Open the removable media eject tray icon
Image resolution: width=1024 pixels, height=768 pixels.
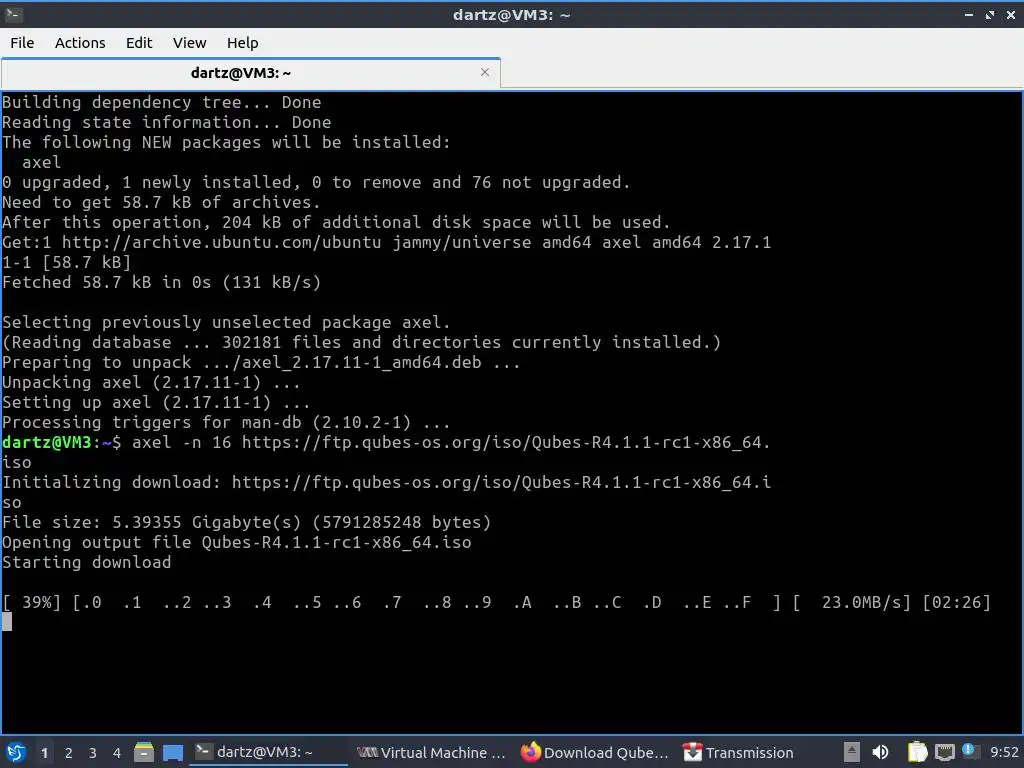click(x=851, y=752)
